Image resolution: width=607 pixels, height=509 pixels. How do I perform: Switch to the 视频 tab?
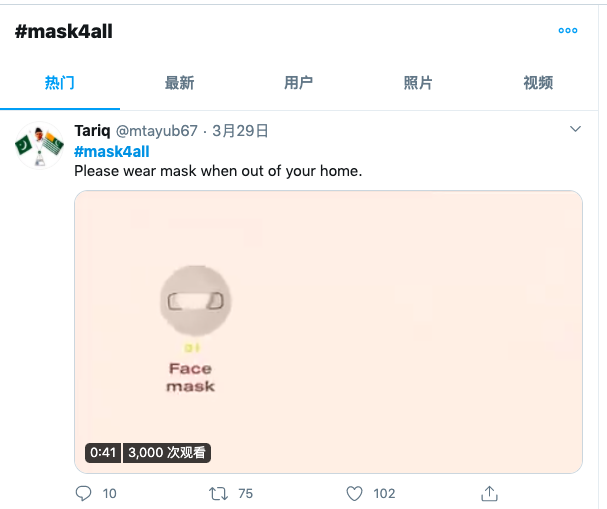tap(538, 83)
